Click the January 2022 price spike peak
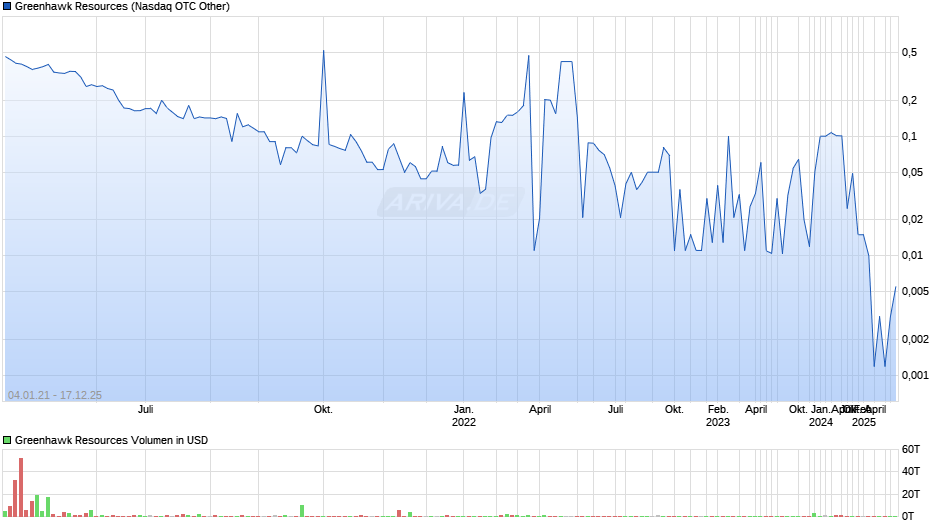The height and width of the screenshot is (526, 940). [x=464, y=93]
